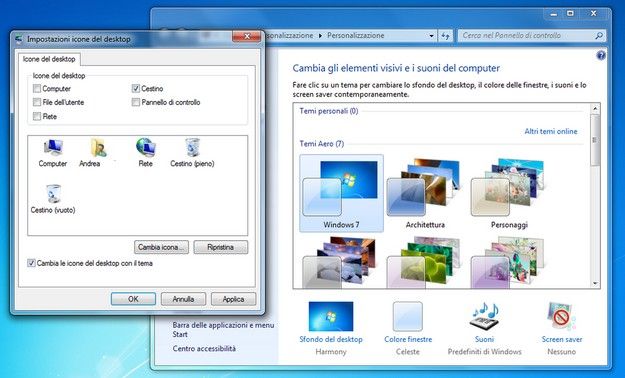Click Sfondo del desktop link text
625x378 pixels.
pyautogui.click(x=331, y=339)
